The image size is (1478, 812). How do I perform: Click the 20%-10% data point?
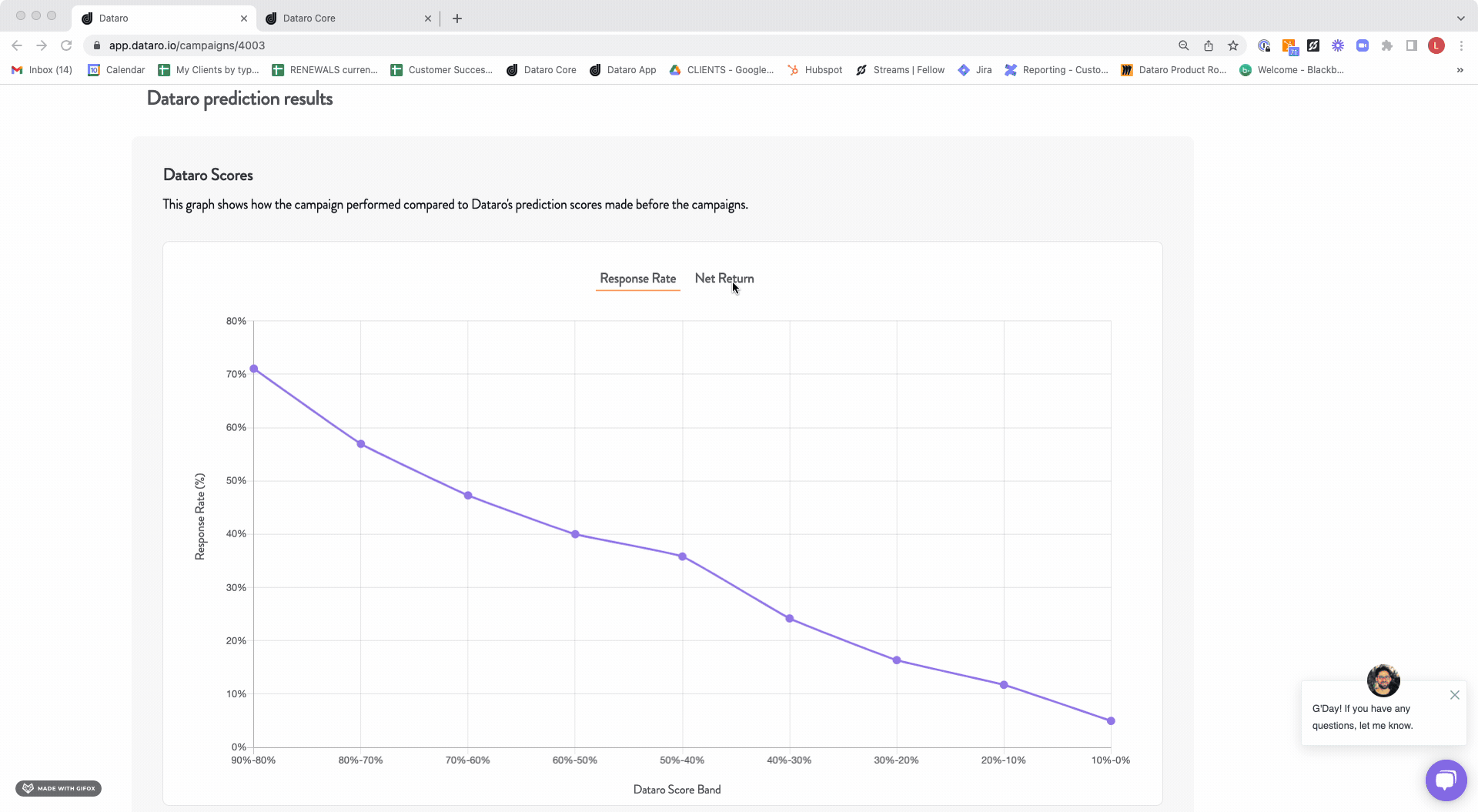[x=1004, y=685]
